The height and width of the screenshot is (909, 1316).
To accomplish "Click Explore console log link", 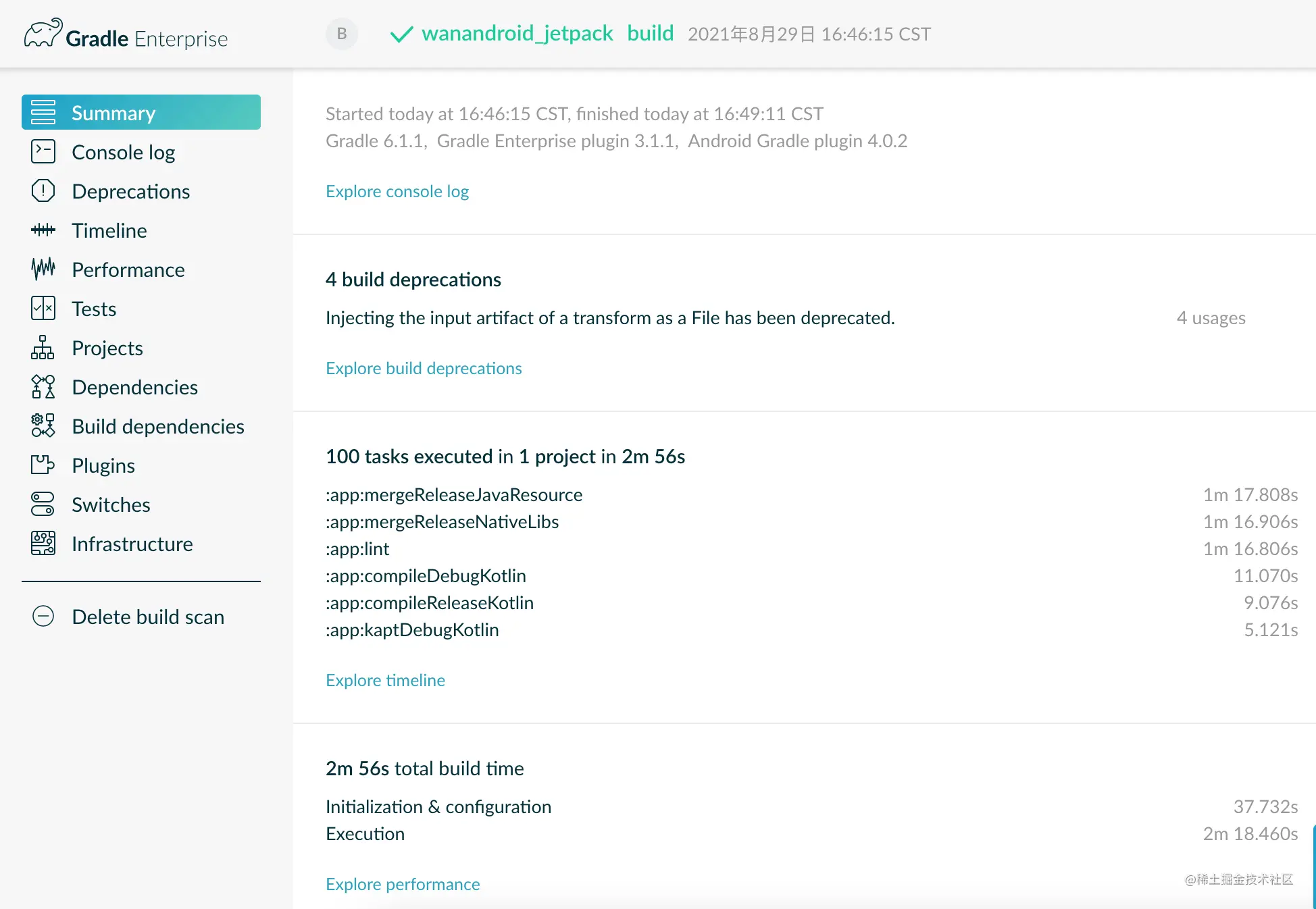I will [397, 190].
